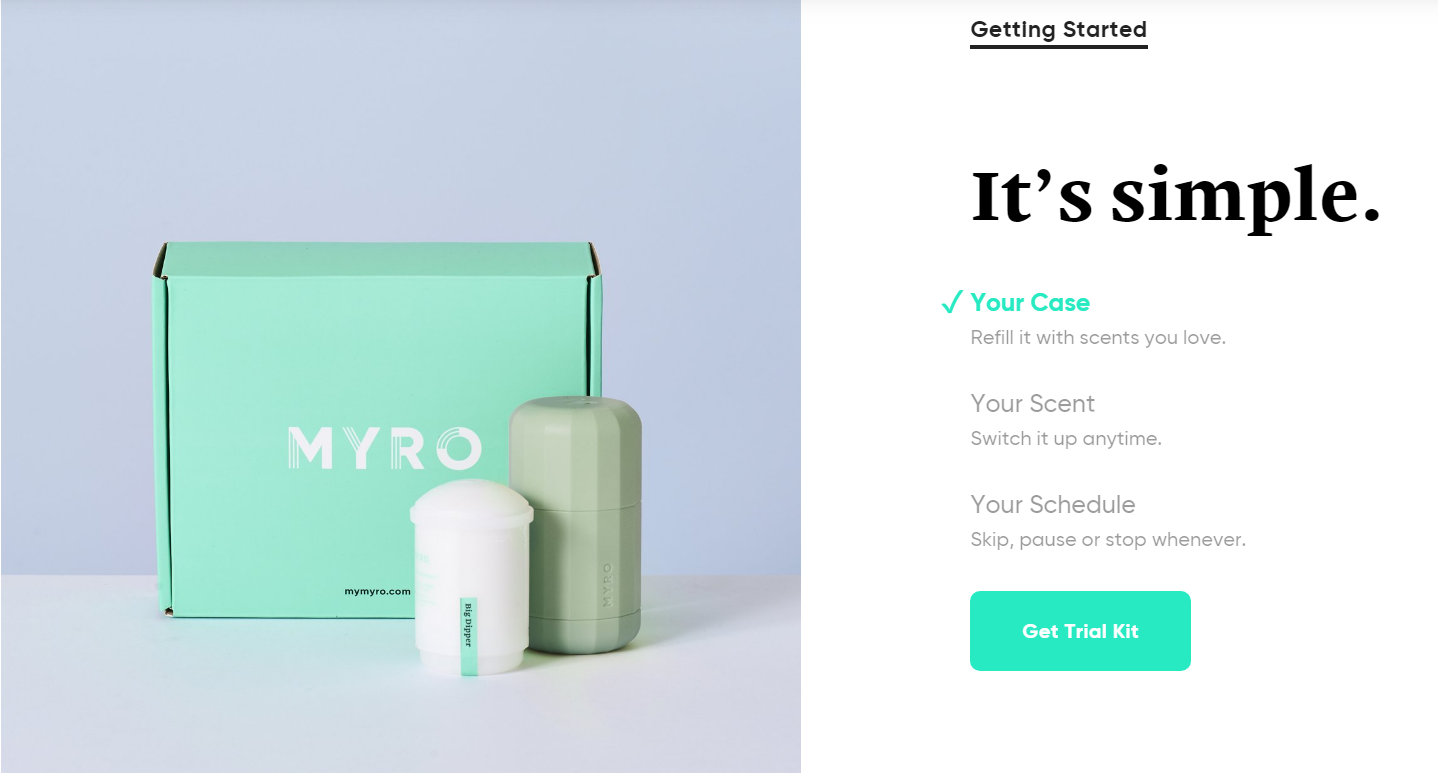Image resolution: width=1438 pixels, height=773 pixels.
Task: Click the mymyro.com text on the box
Action: [378, 591]
